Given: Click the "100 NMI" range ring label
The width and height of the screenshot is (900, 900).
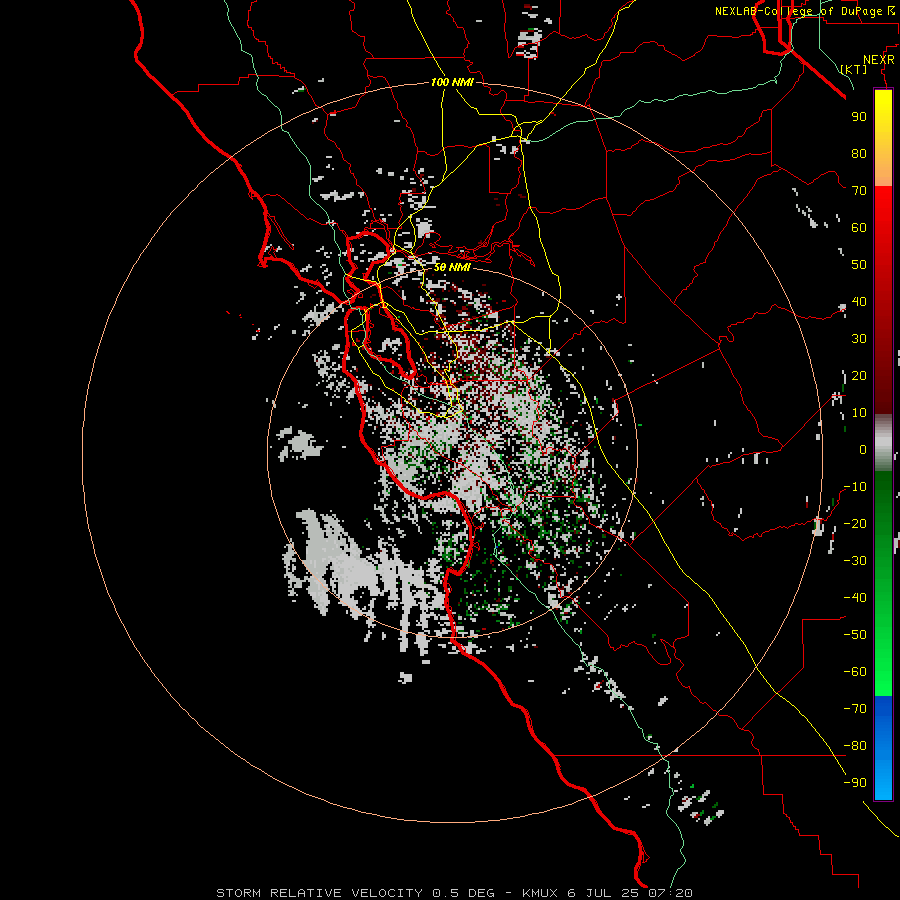Looking at the screenshot, I should click(452, 83).
